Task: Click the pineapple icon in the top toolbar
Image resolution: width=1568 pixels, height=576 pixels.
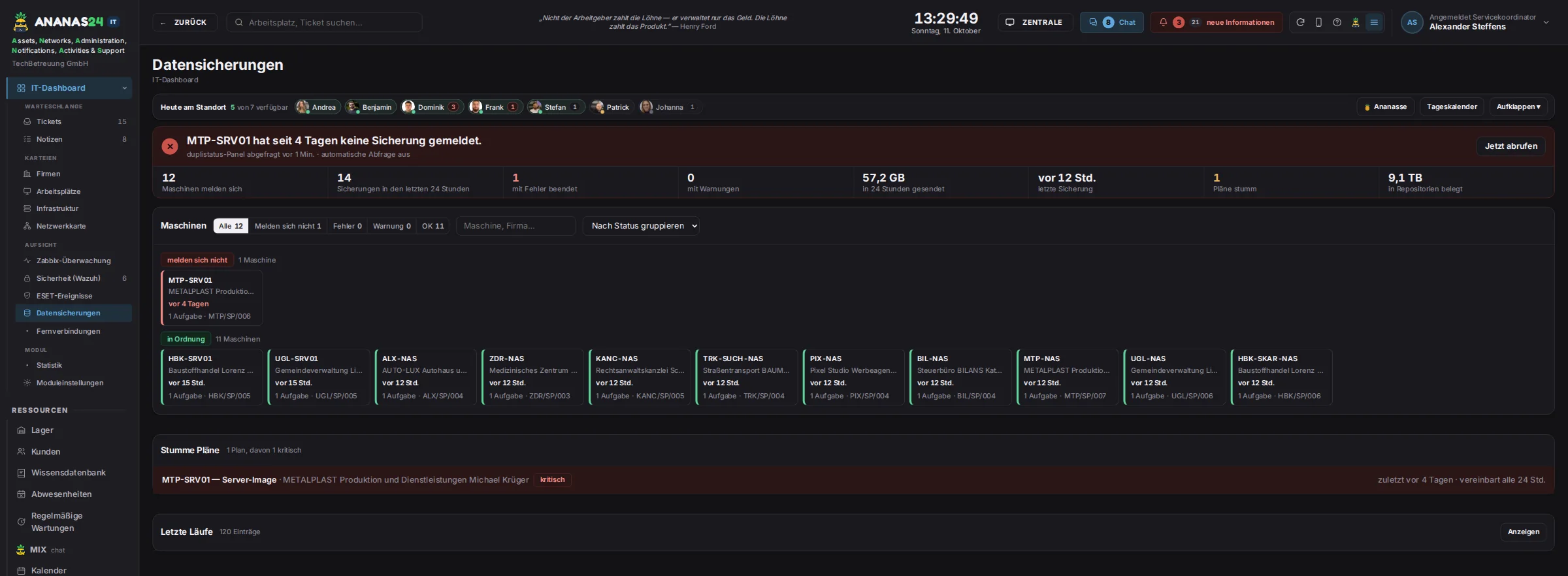Action: tap(1356, 22)
